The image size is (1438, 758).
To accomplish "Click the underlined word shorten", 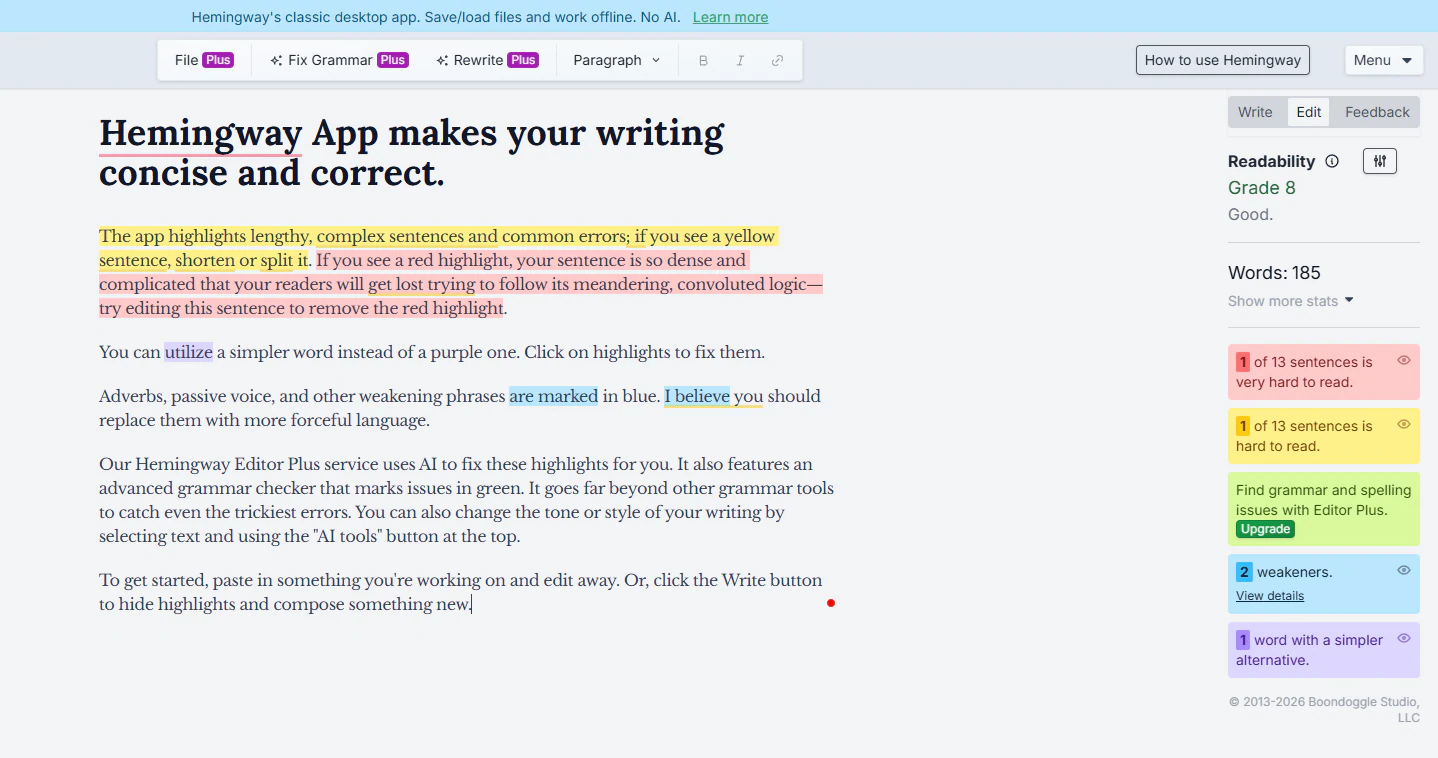I will click(x=205, y=260).
